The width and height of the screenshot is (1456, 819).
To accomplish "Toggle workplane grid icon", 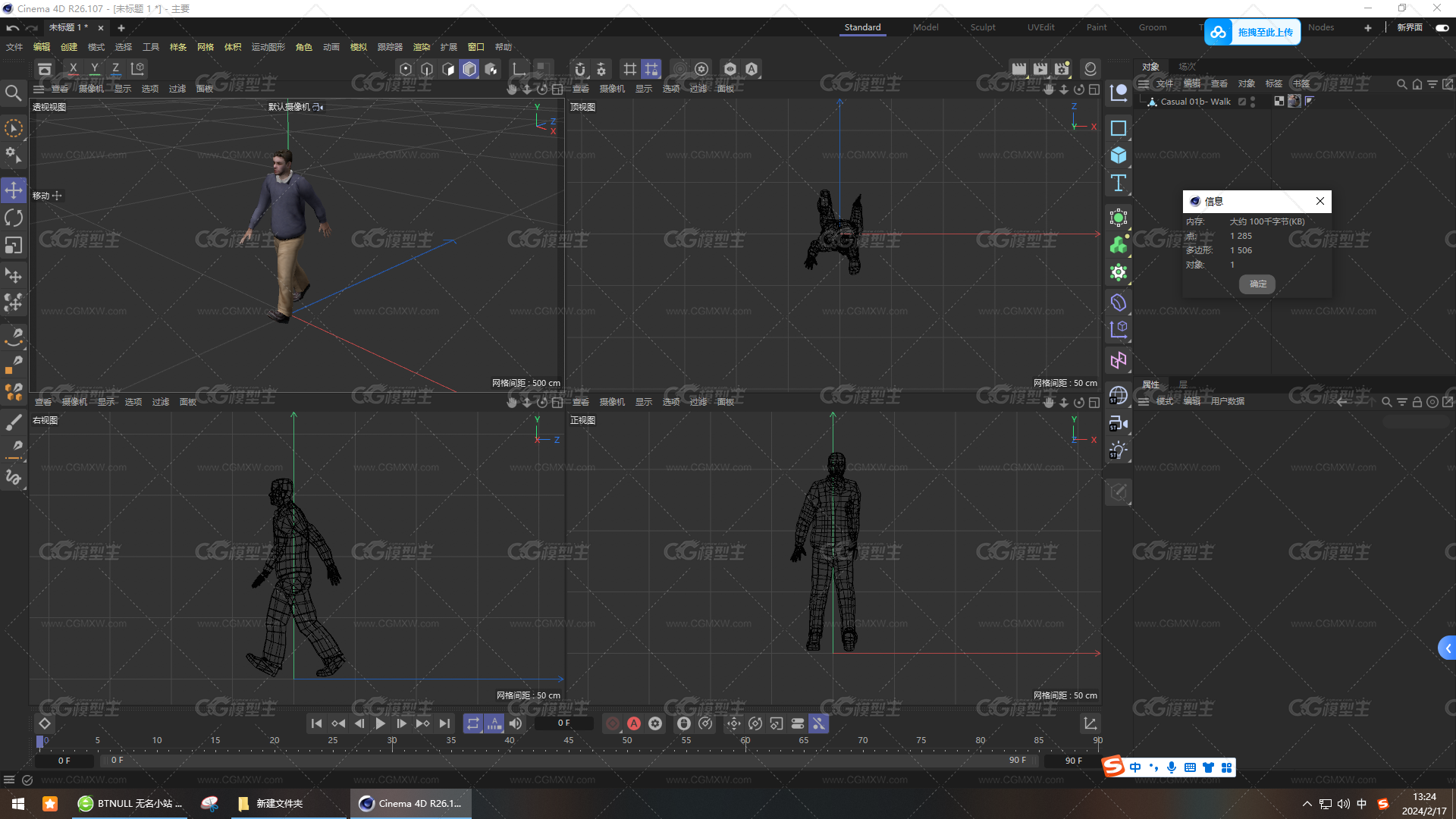I will tap(630, 69).
